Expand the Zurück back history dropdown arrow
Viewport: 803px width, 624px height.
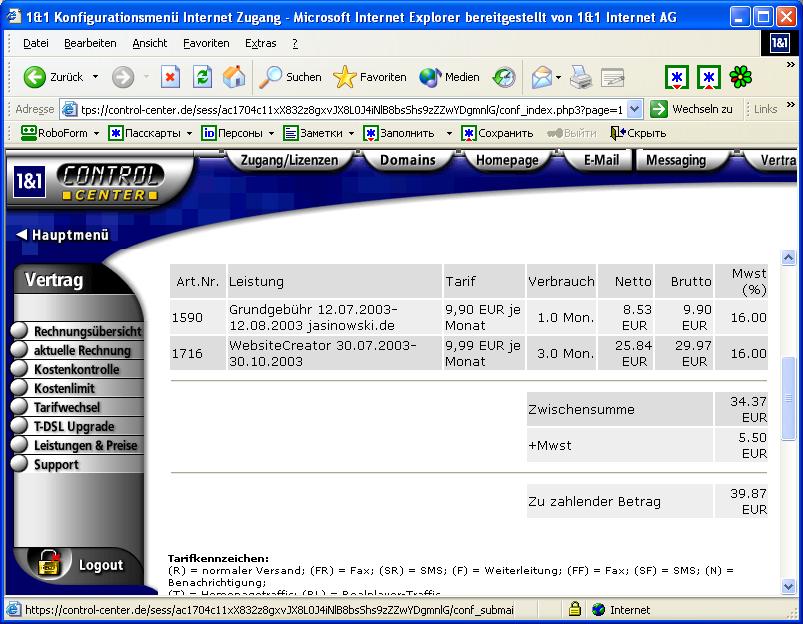95,77
